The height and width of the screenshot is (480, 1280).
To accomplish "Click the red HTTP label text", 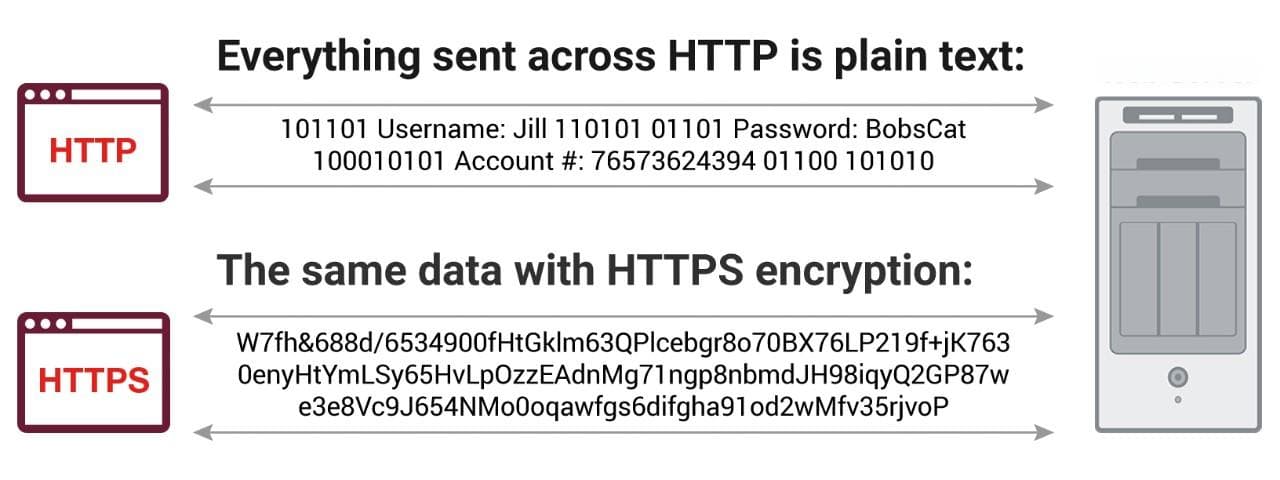I will tap(93, 151).
